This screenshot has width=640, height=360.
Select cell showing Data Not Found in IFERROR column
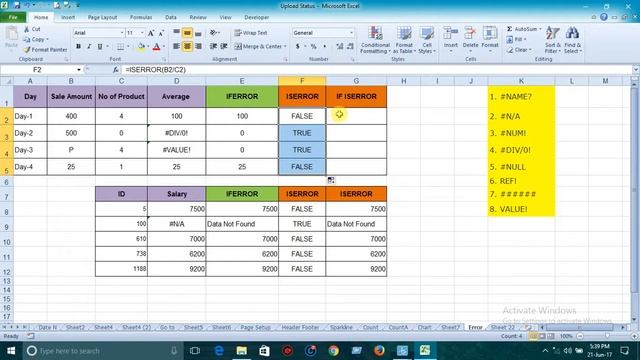242,224
